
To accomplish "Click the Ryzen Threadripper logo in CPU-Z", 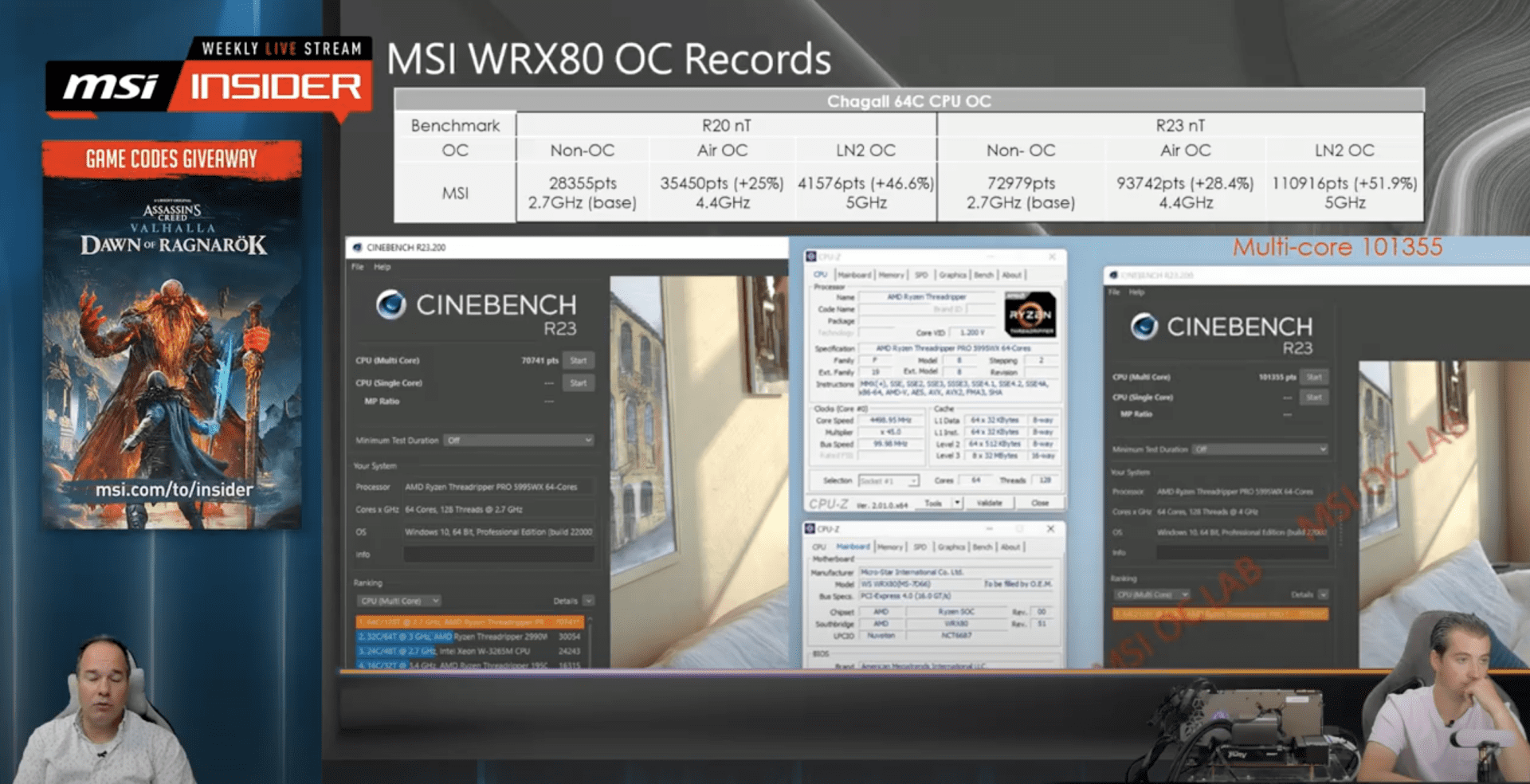I will 1030,314.
